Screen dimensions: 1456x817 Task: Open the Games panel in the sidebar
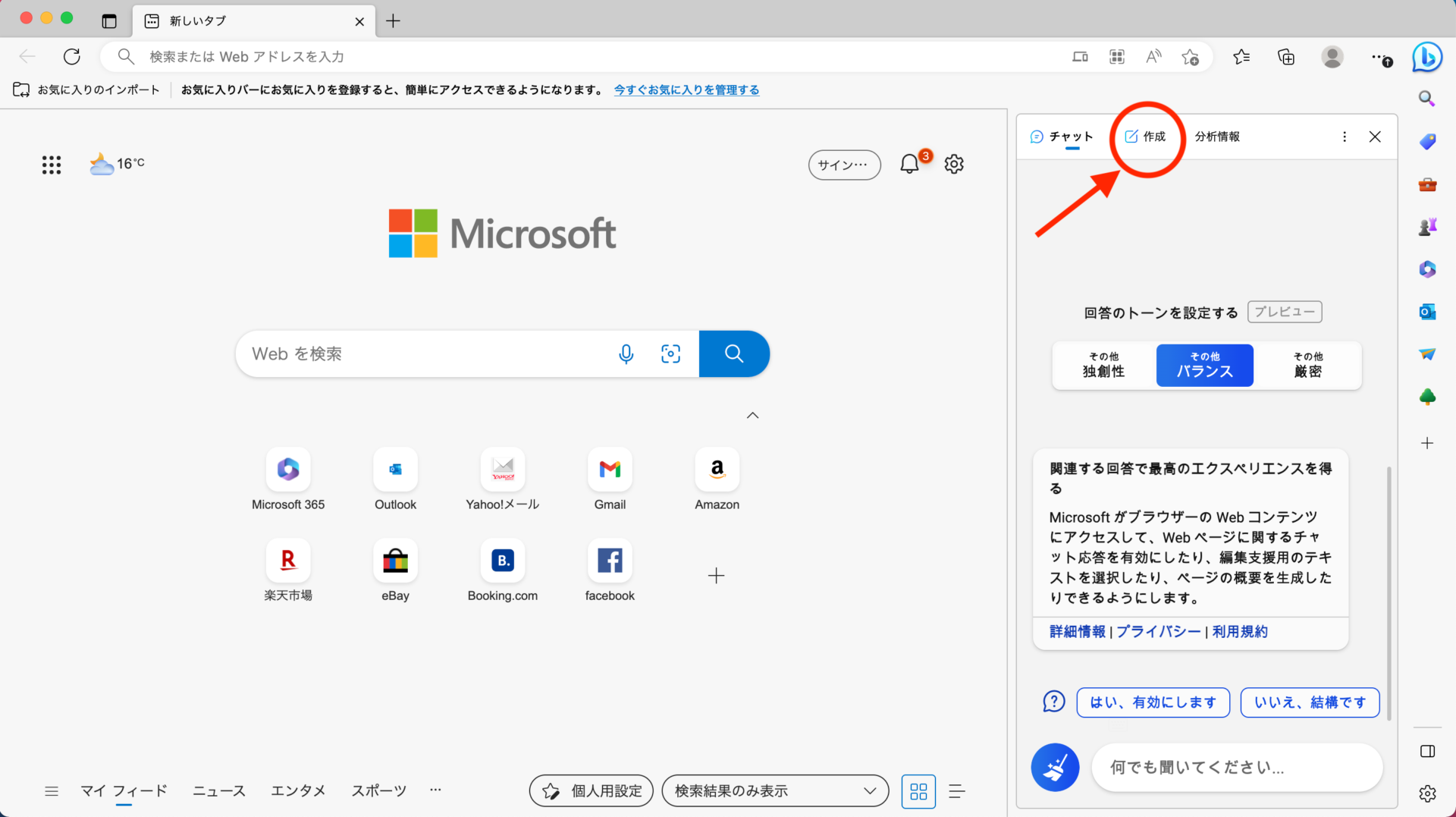pos(1426,225)
